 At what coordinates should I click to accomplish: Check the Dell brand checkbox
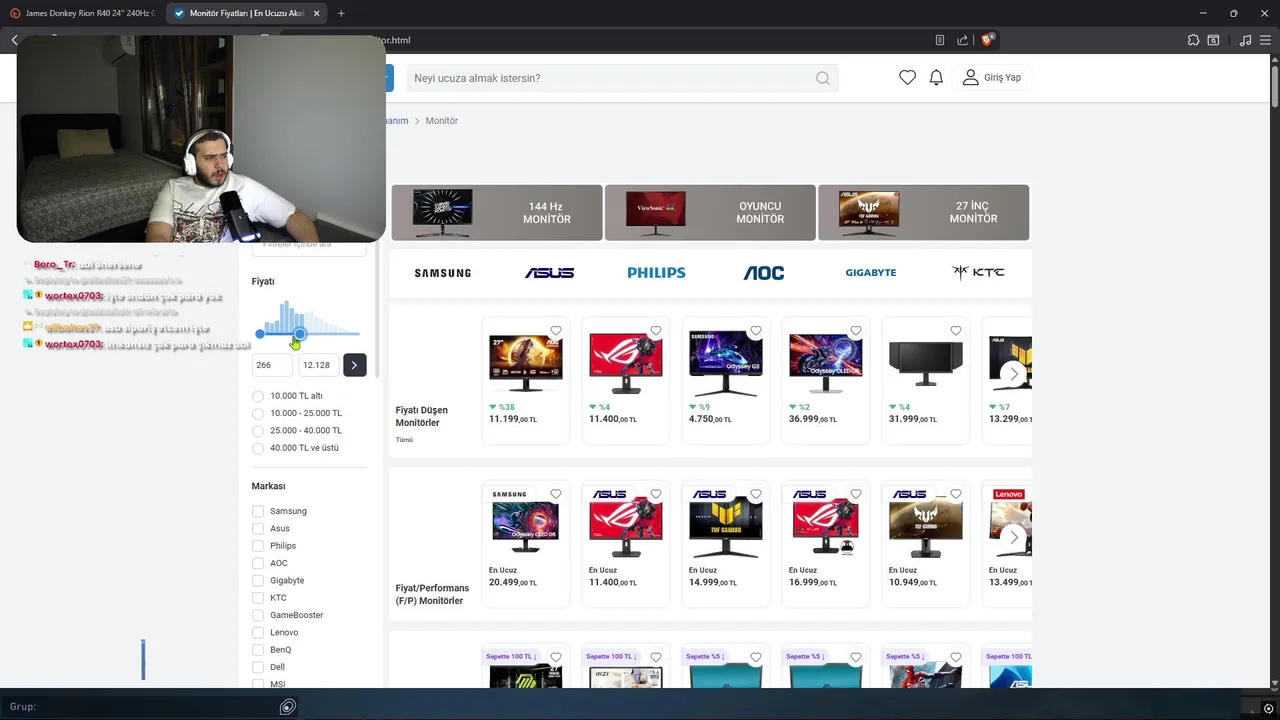pos(258,667)
